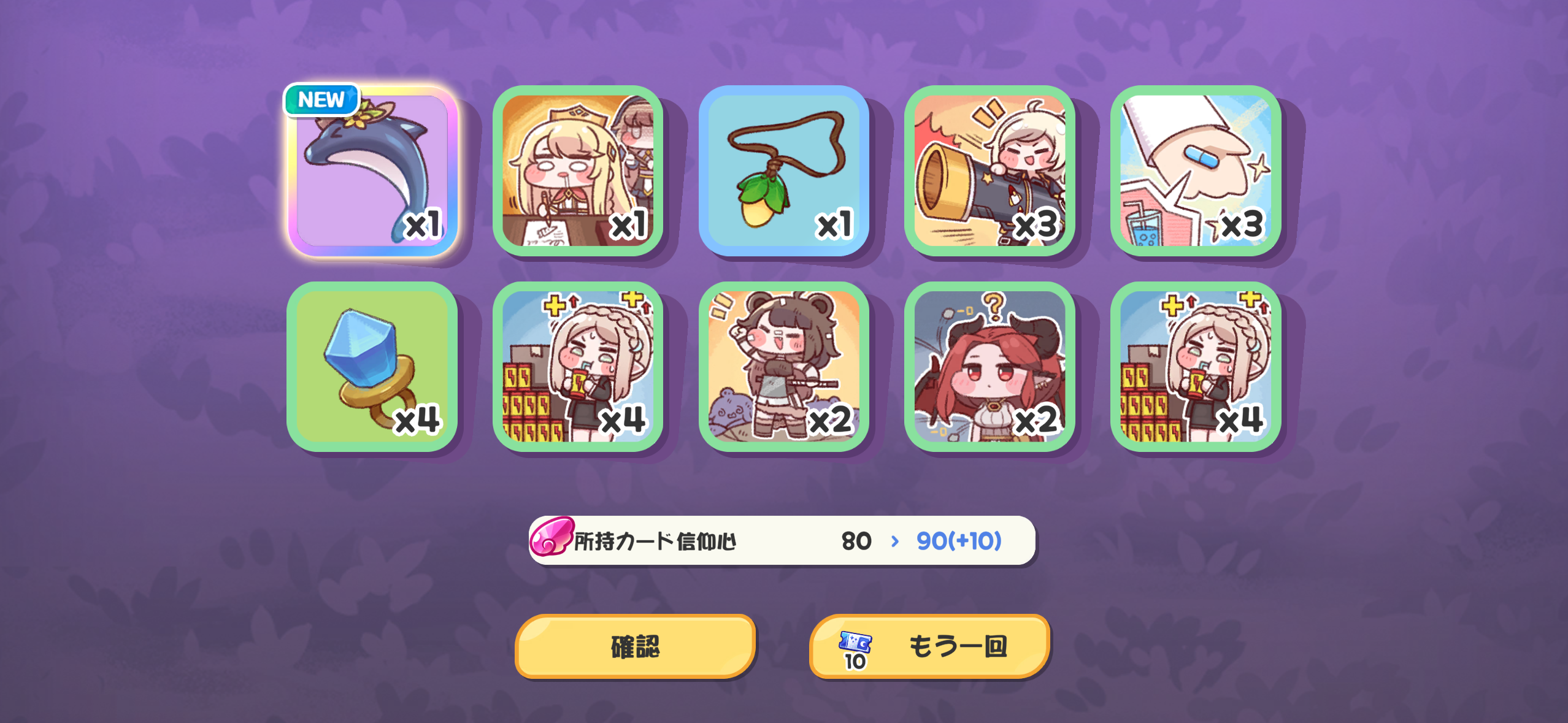The image size is (1568, 723).
Task: Select the hand holding pill card
Action: pyautogui.click(x=1196, y=170)
